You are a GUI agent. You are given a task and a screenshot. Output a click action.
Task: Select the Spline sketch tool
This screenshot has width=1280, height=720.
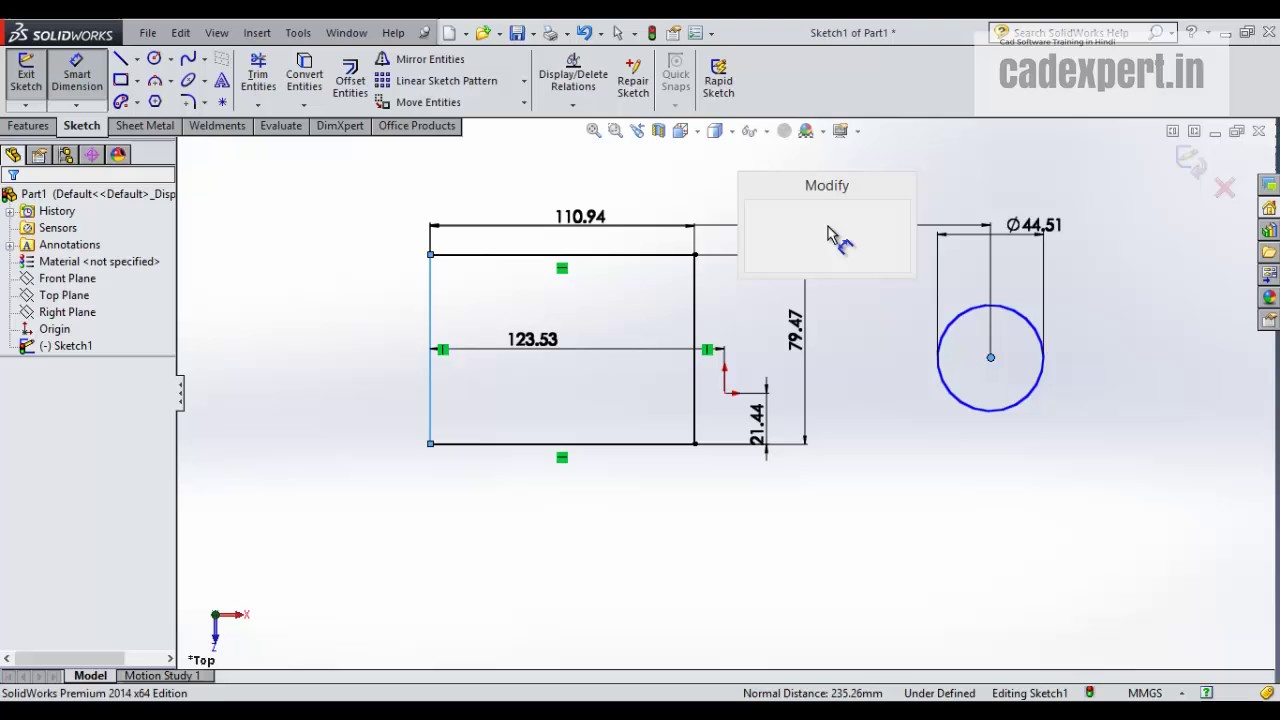pos(188,59)
